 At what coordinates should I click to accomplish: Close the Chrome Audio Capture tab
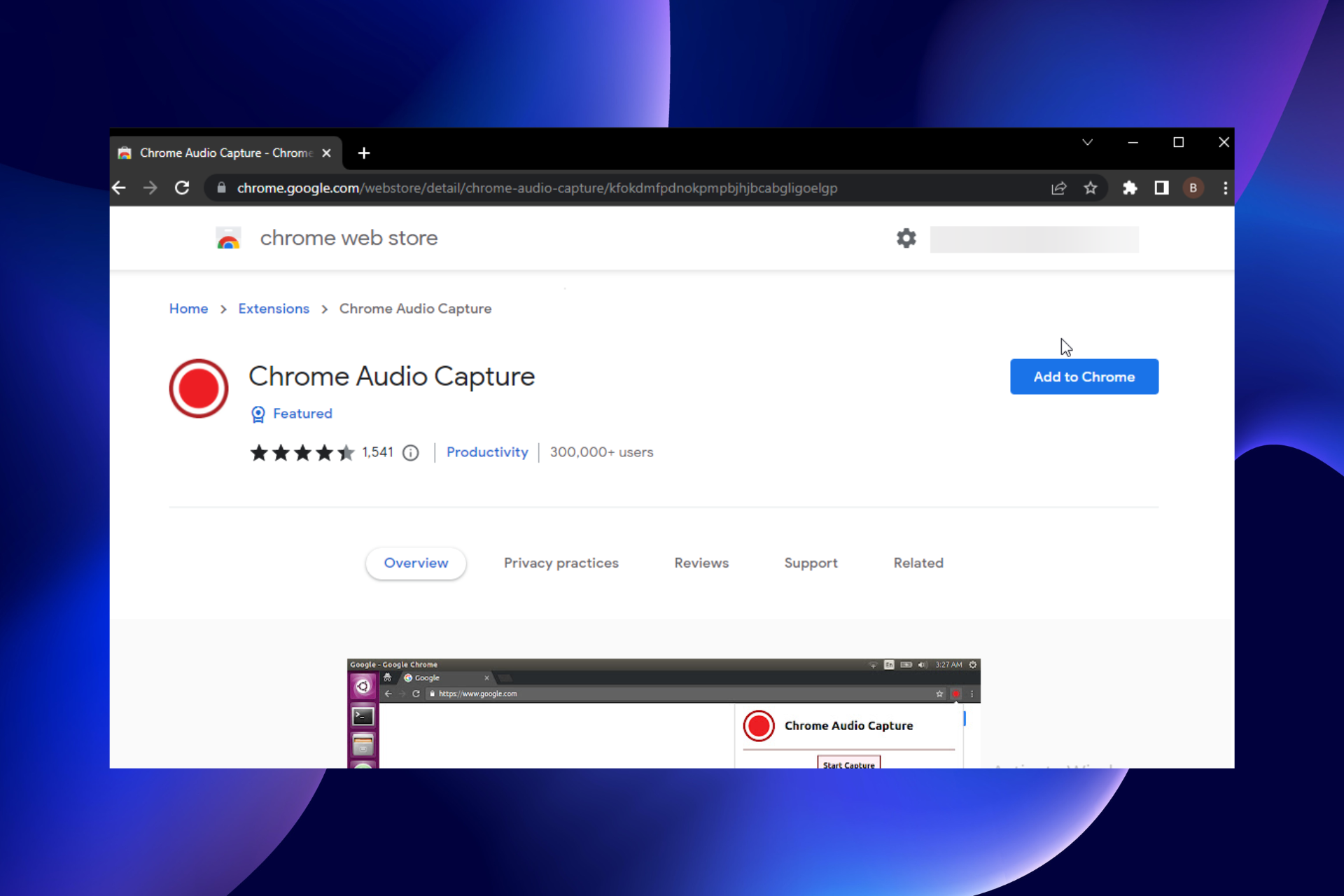click(x=326, y=153)
